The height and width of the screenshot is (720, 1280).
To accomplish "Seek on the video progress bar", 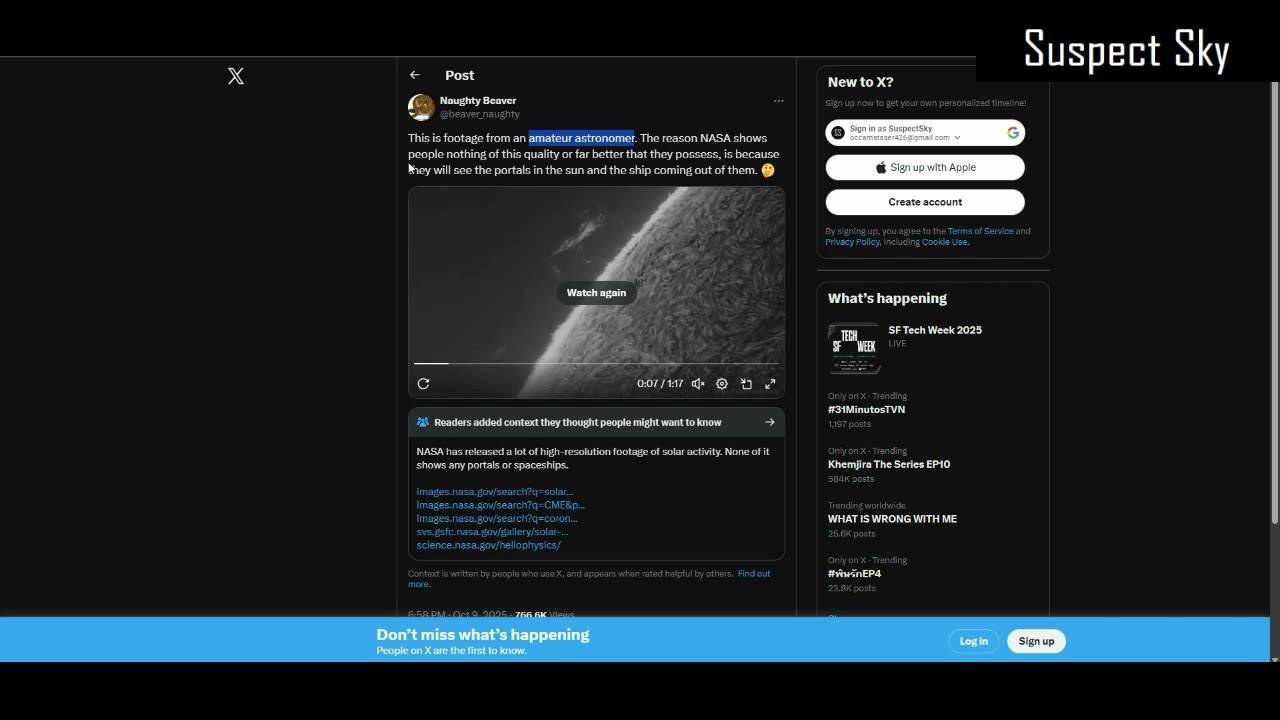I will (x=596, y=364).
